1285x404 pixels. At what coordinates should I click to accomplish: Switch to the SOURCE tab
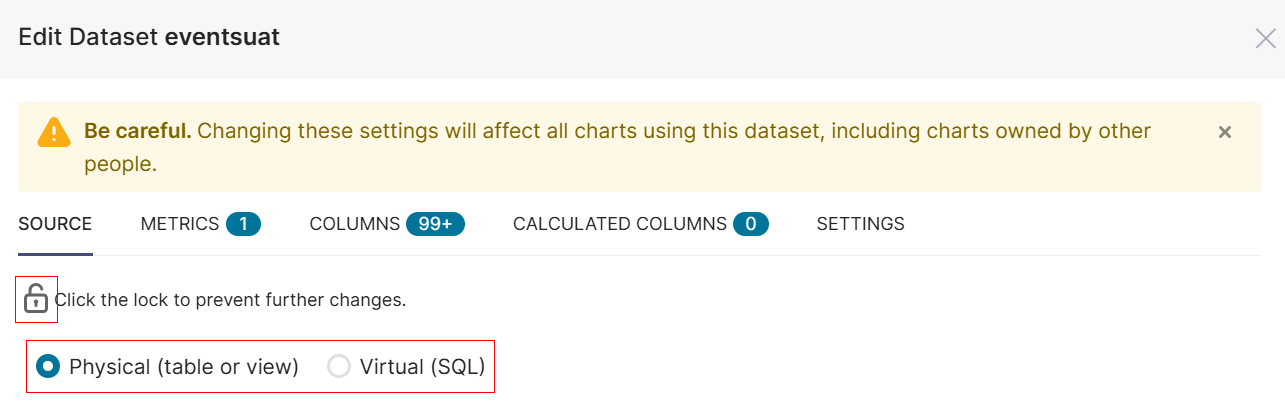55,224
